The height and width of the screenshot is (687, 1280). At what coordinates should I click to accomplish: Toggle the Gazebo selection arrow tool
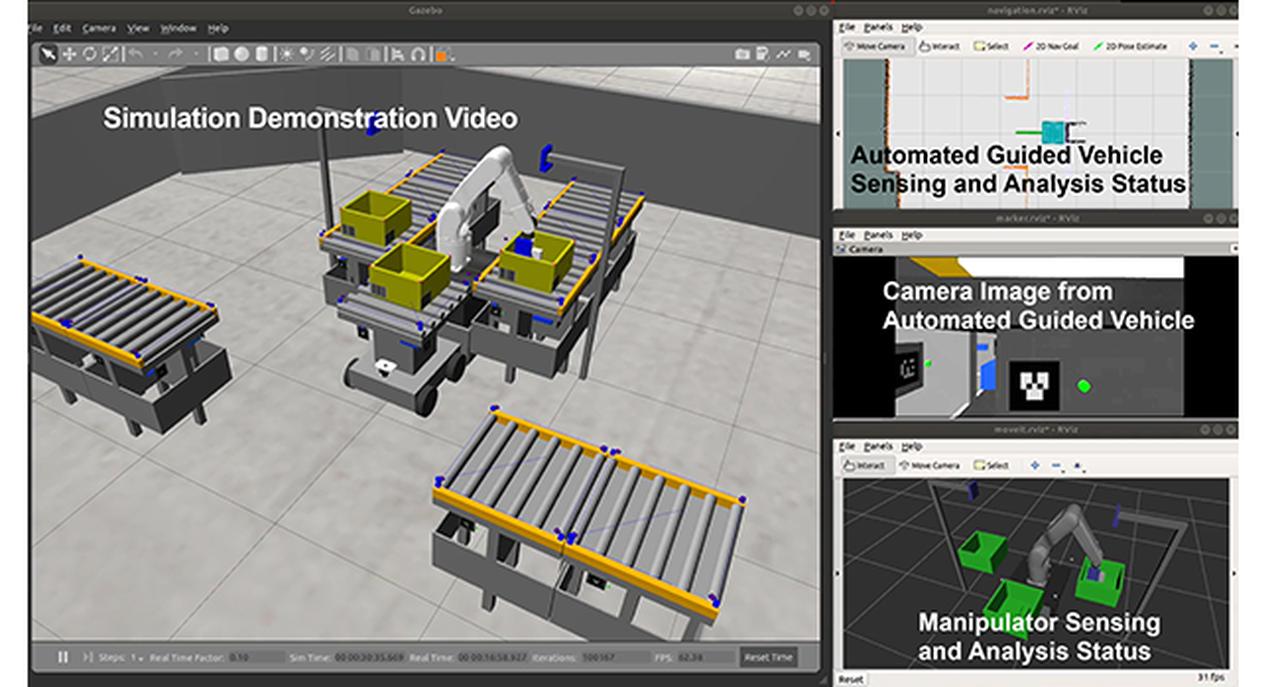[x=49, y=55]
